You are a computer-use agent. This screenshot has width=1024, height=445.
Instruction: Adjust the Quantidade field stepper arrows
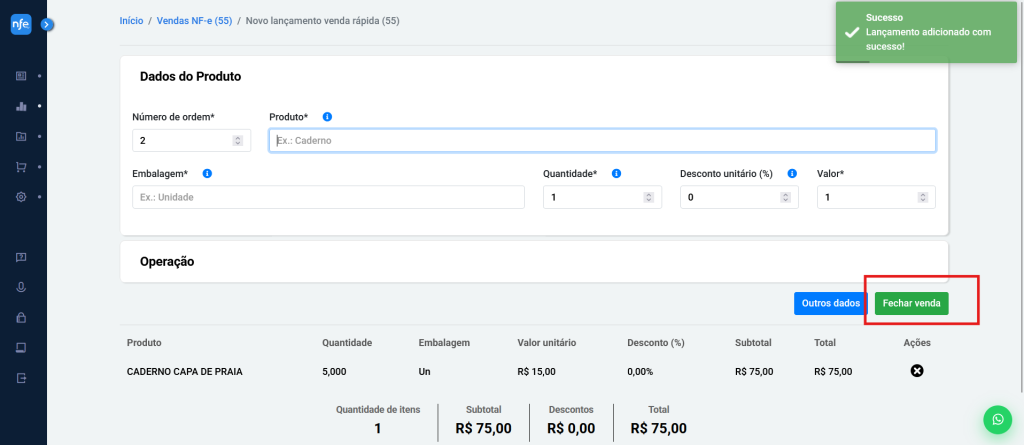click(x=648, y=197)
